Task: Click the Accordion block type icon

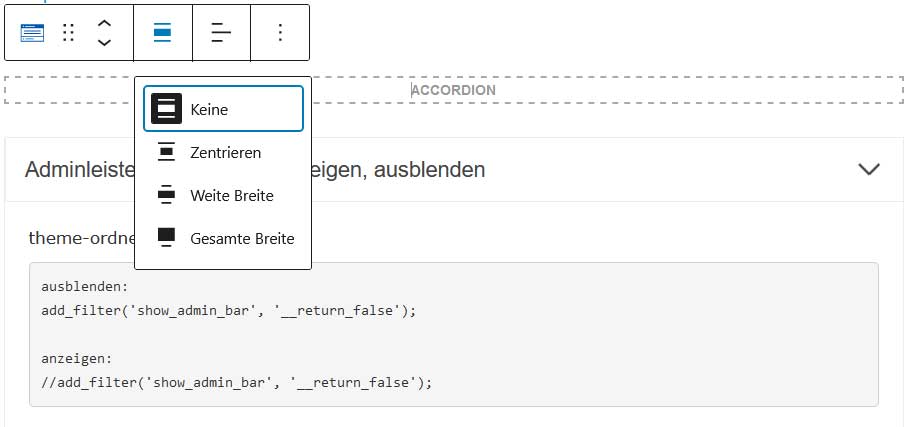Action: pyautogui.click(x=32, y=33)
